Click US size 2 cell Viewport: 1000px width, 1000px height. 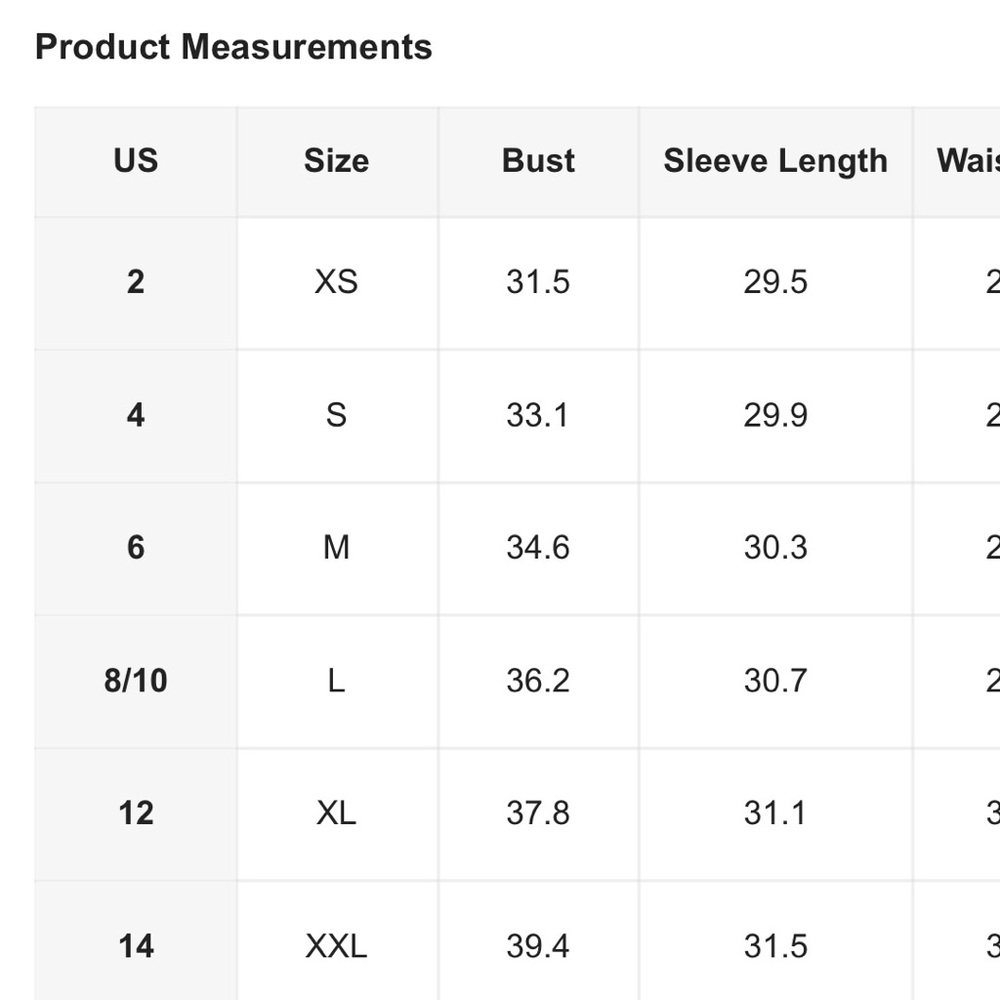[136, 282]
